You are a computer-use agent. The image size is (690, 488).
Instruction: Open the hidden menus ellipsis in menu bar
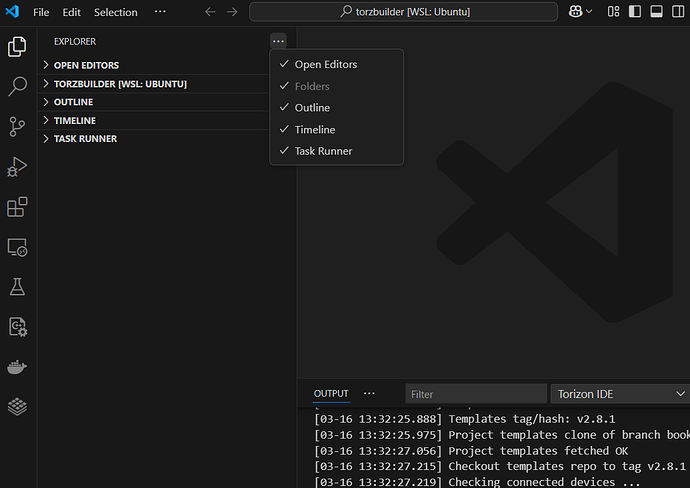(x=160, y=11)
